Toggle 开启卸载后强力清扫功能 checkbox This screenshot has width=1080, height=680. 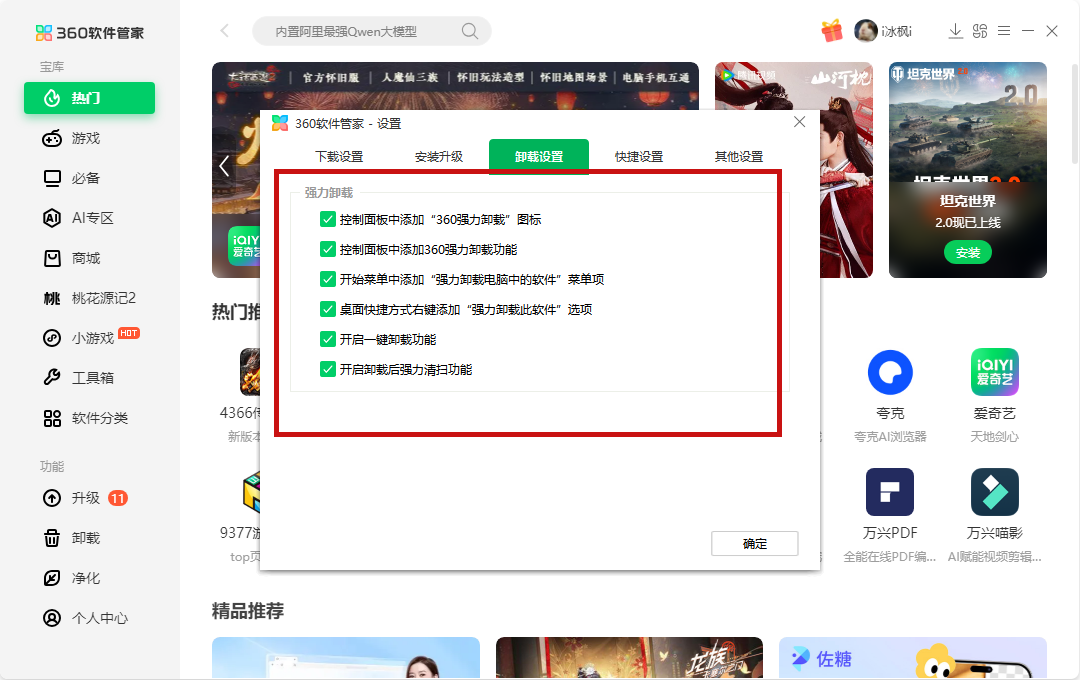click(x=328, y=369)
